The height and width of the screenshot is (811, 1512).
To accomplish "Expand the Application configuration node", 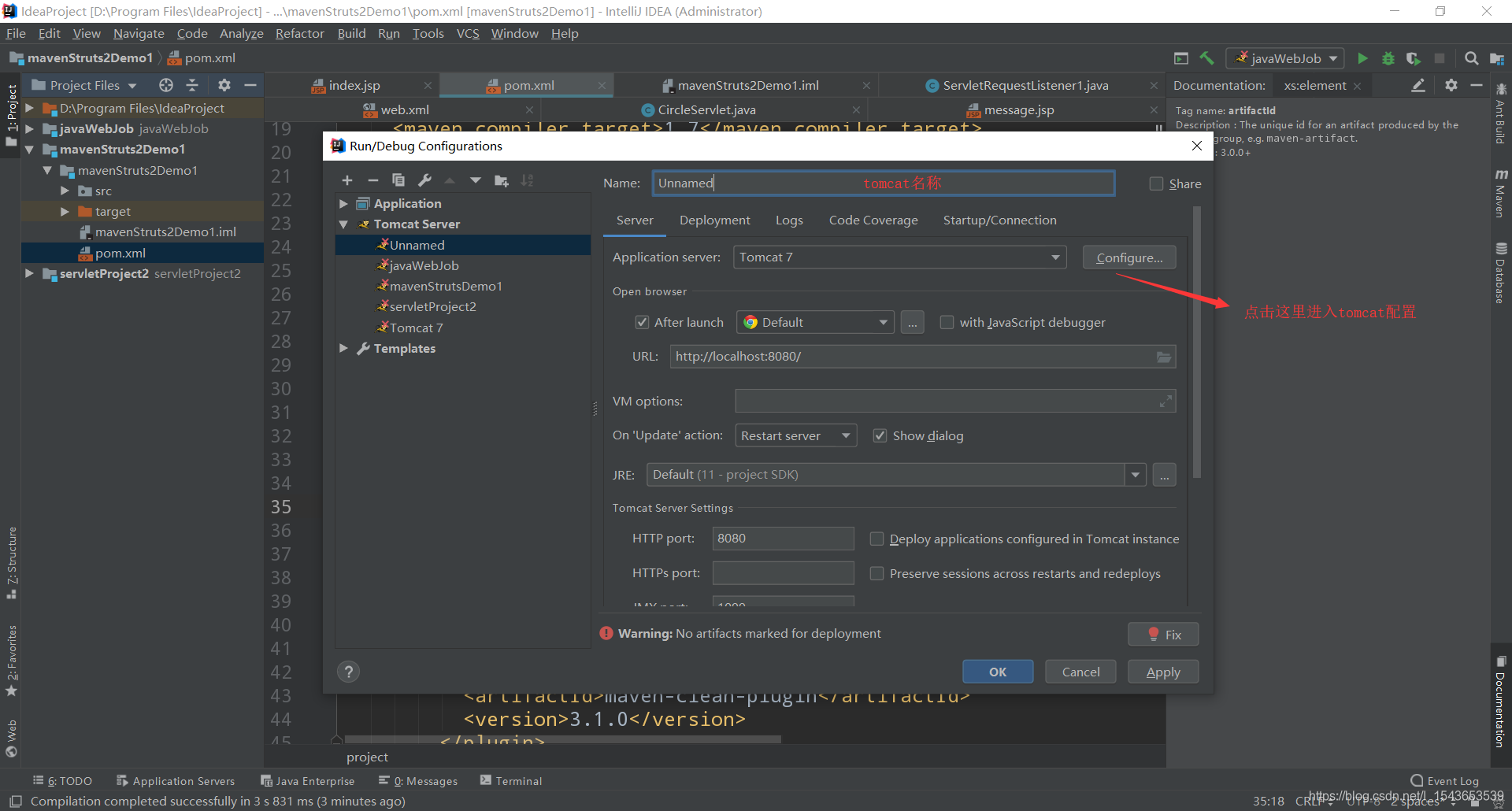I will [x=343, y=204].
